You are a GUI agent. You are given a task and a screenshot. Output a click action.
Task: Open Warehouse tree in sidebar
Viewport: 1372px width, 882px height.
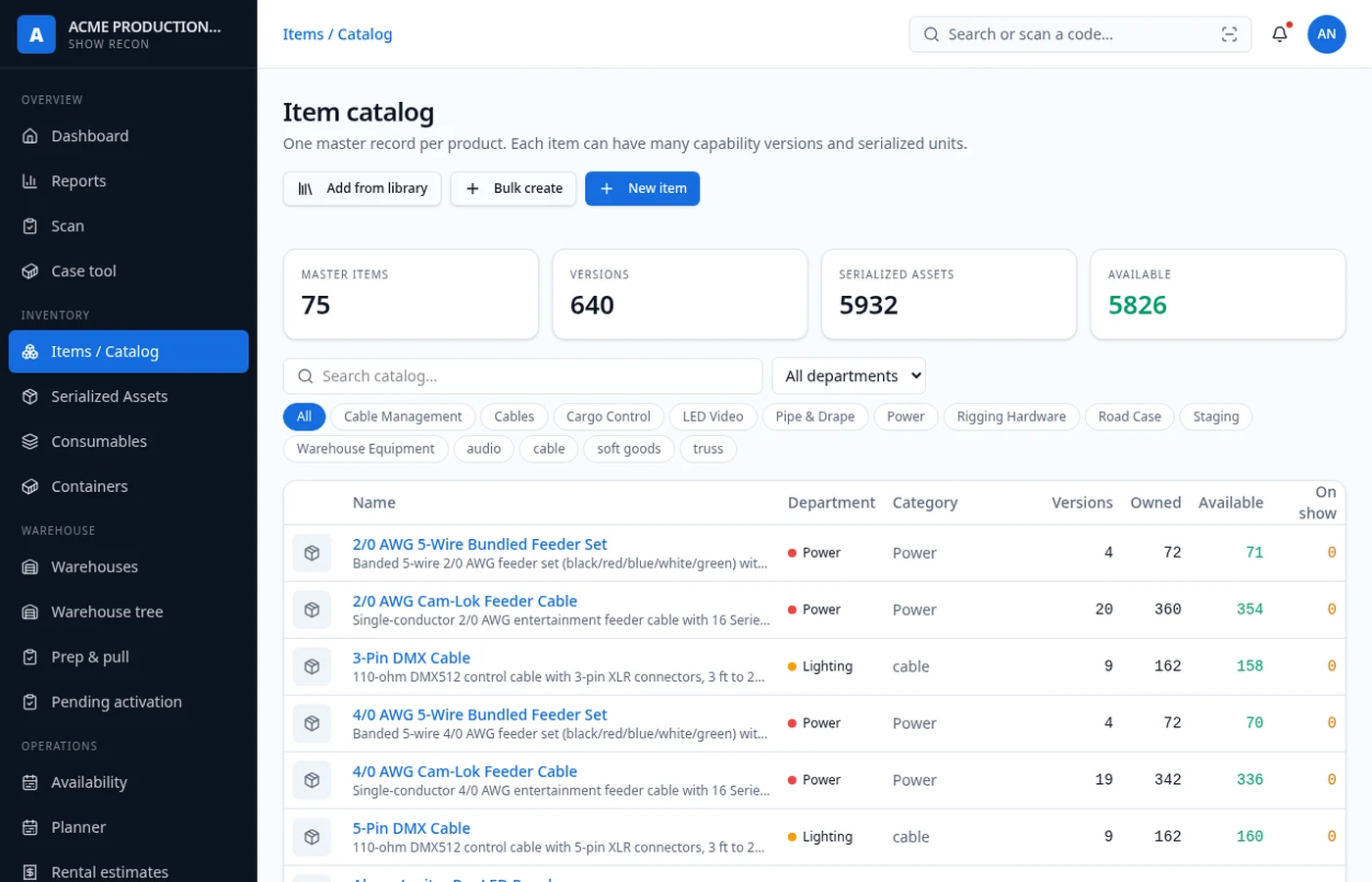128,612
